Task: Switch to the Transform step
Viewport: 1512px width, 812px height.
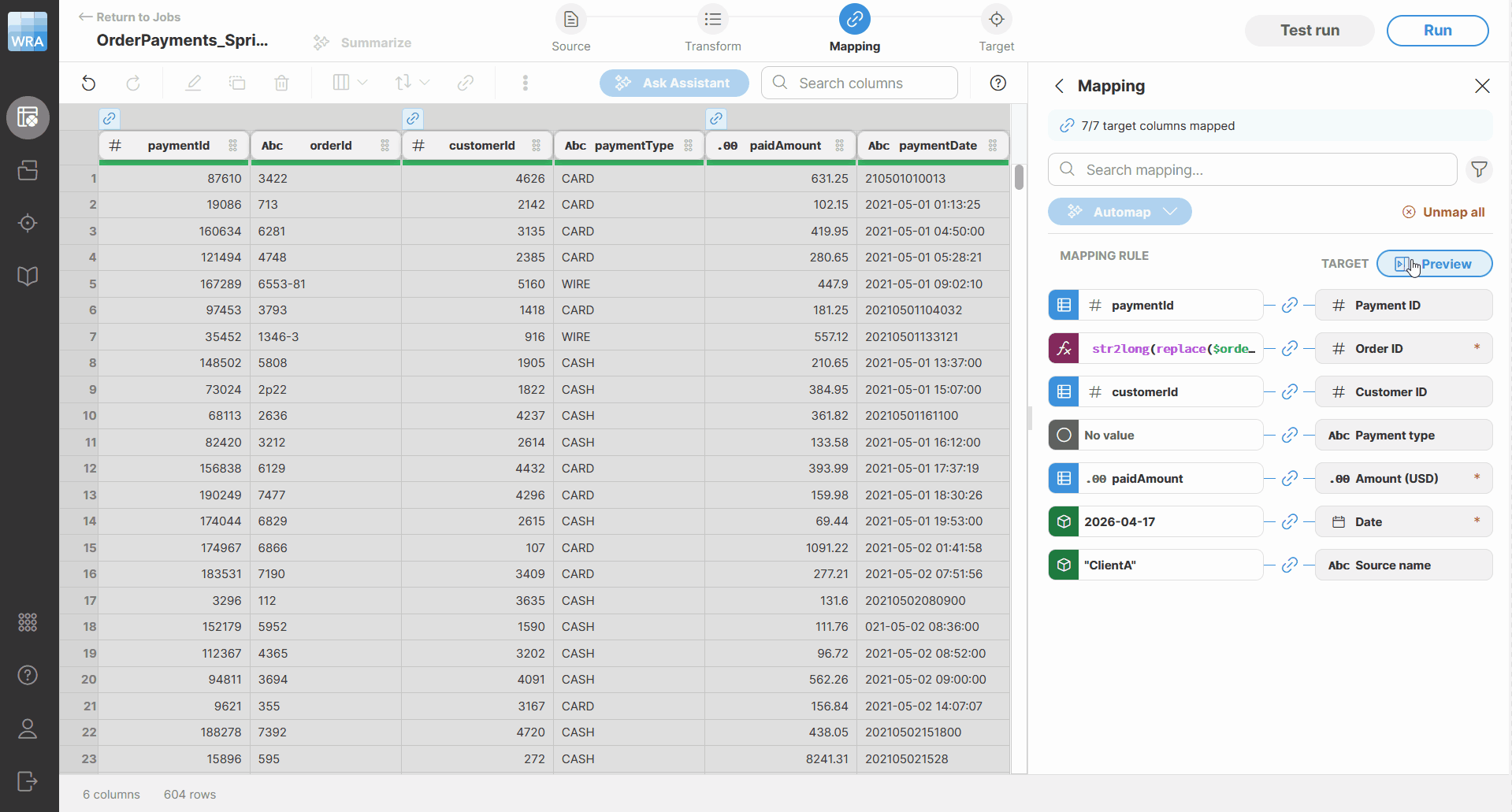Action: pyautogui.click(x=712, y=29)
